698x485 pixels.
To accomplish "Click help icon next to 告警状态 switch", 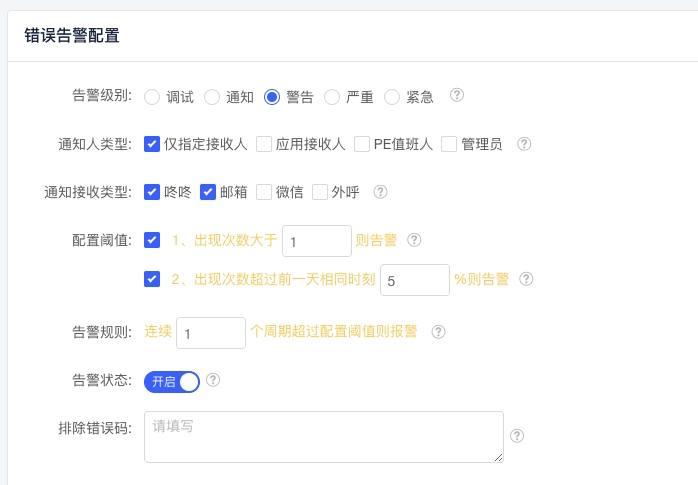I will click(213, 380).
